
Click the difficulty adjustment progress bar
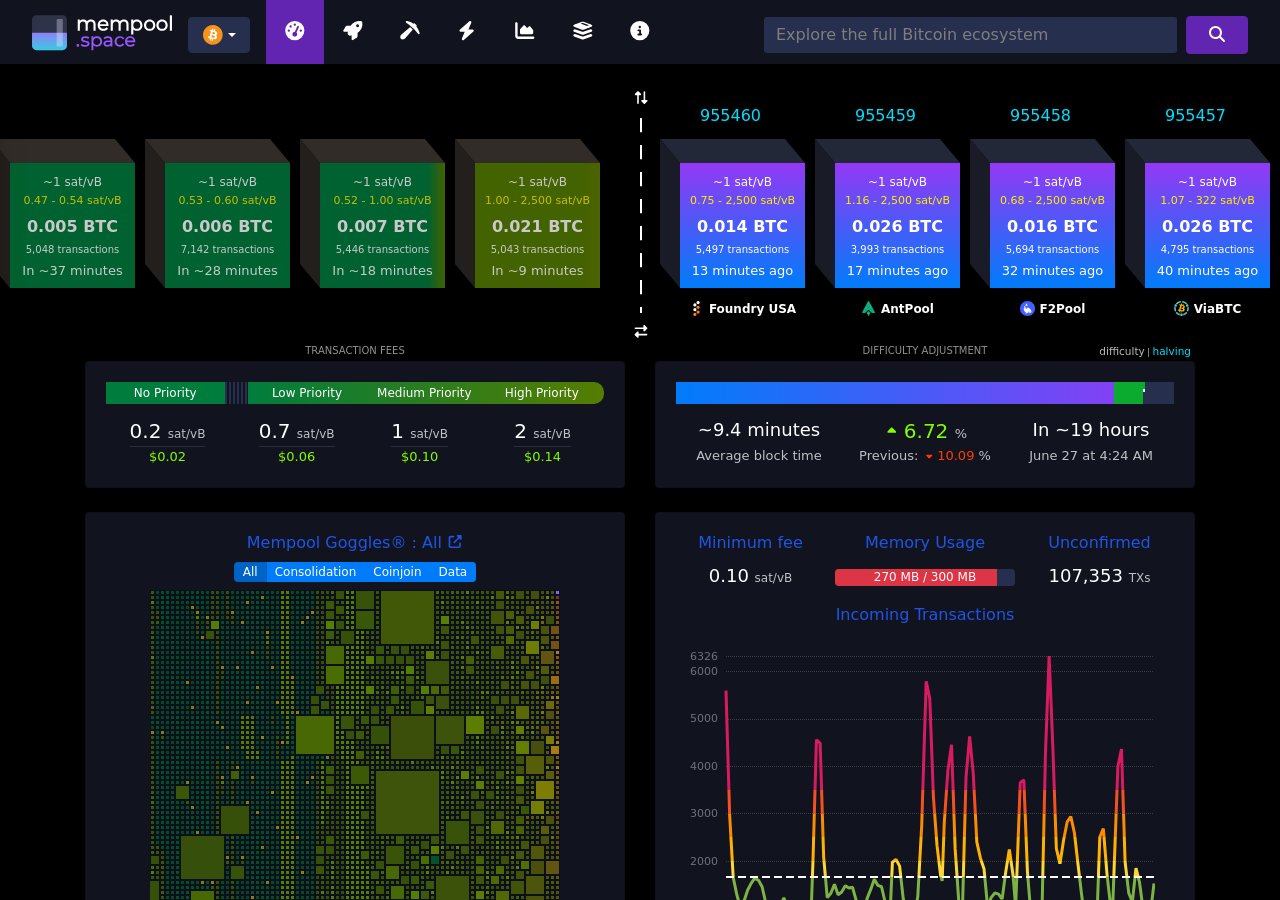[925, 393]
